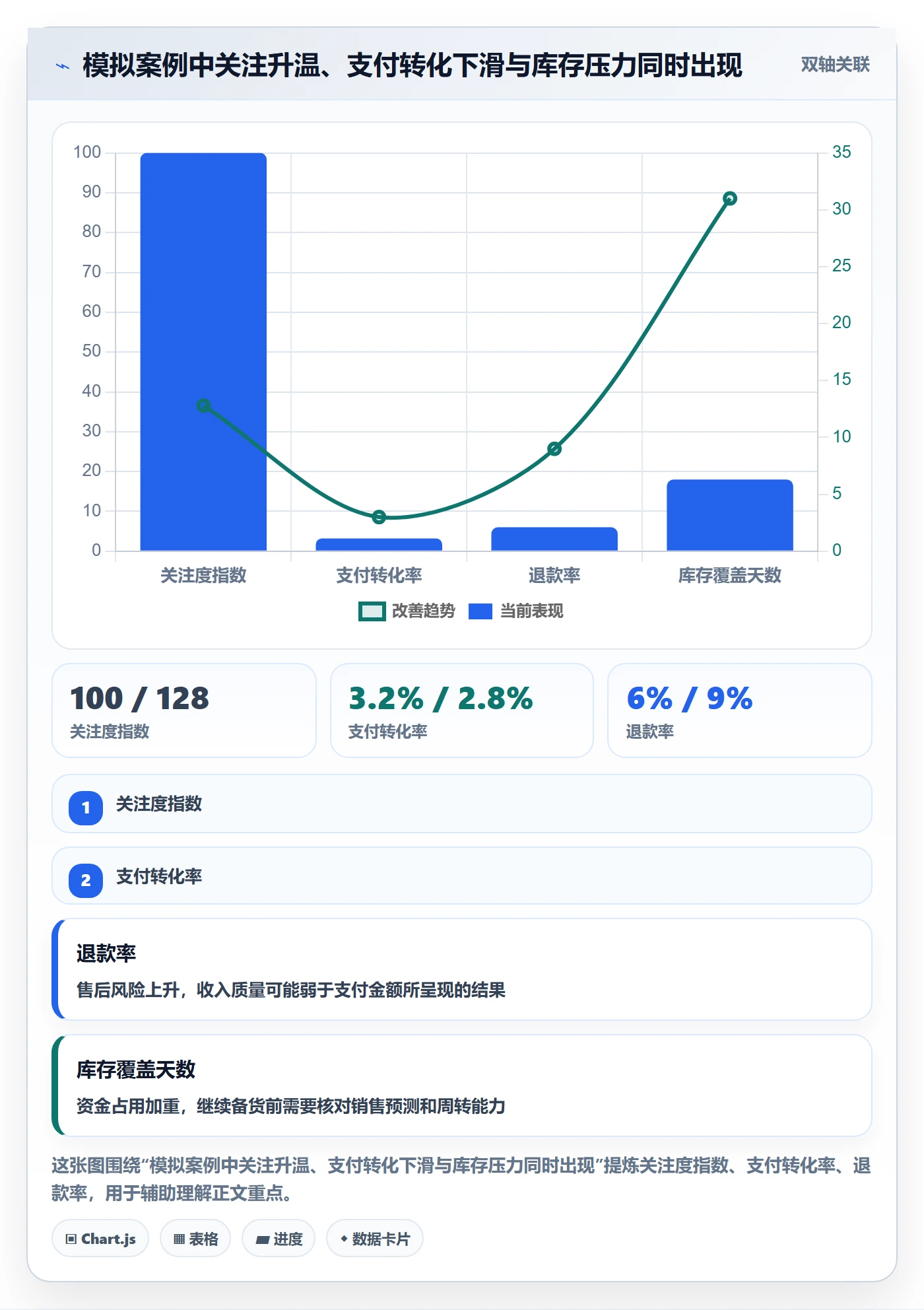924x1310 pixels.
Task: Click the 双轴关联 label in the header
Action: [835, 65]
